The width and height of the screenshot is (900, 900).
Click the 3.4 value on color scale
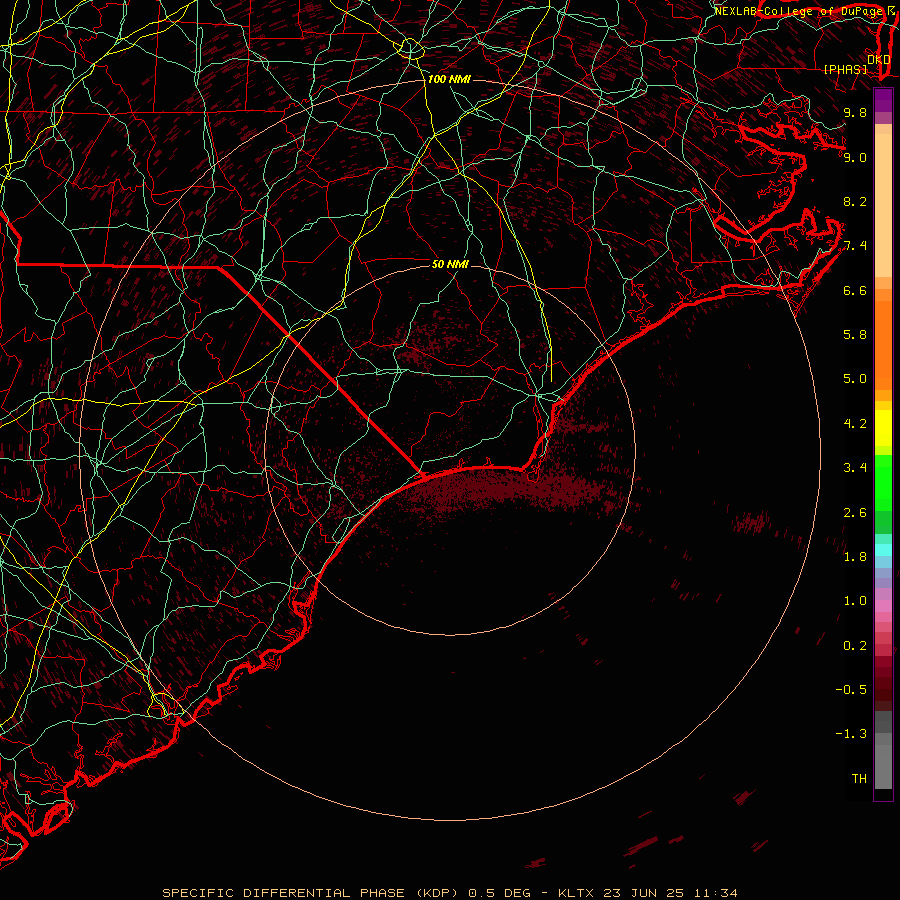coord(855,468)
